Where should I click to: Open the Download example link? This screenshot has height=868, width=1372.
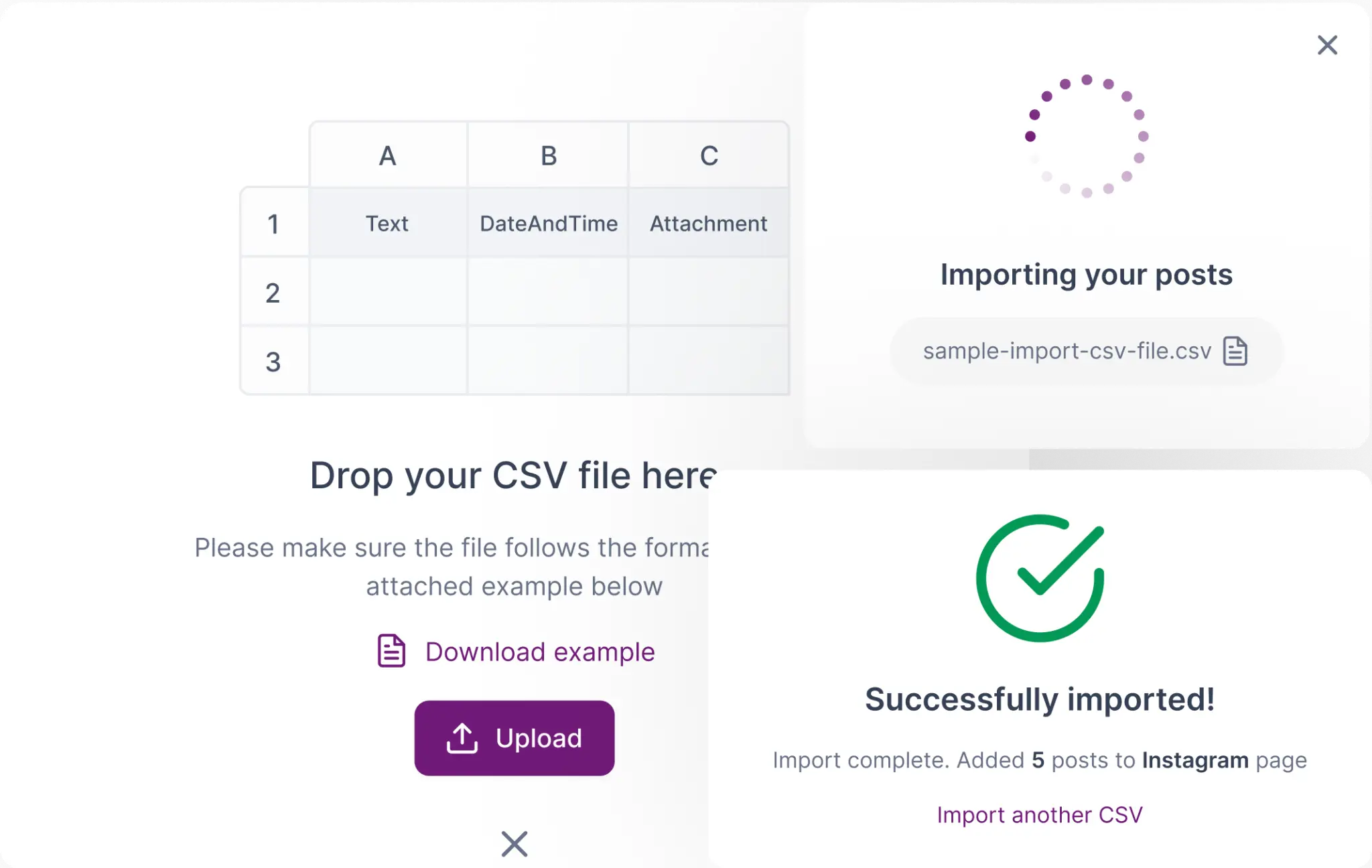coord(539,652)
